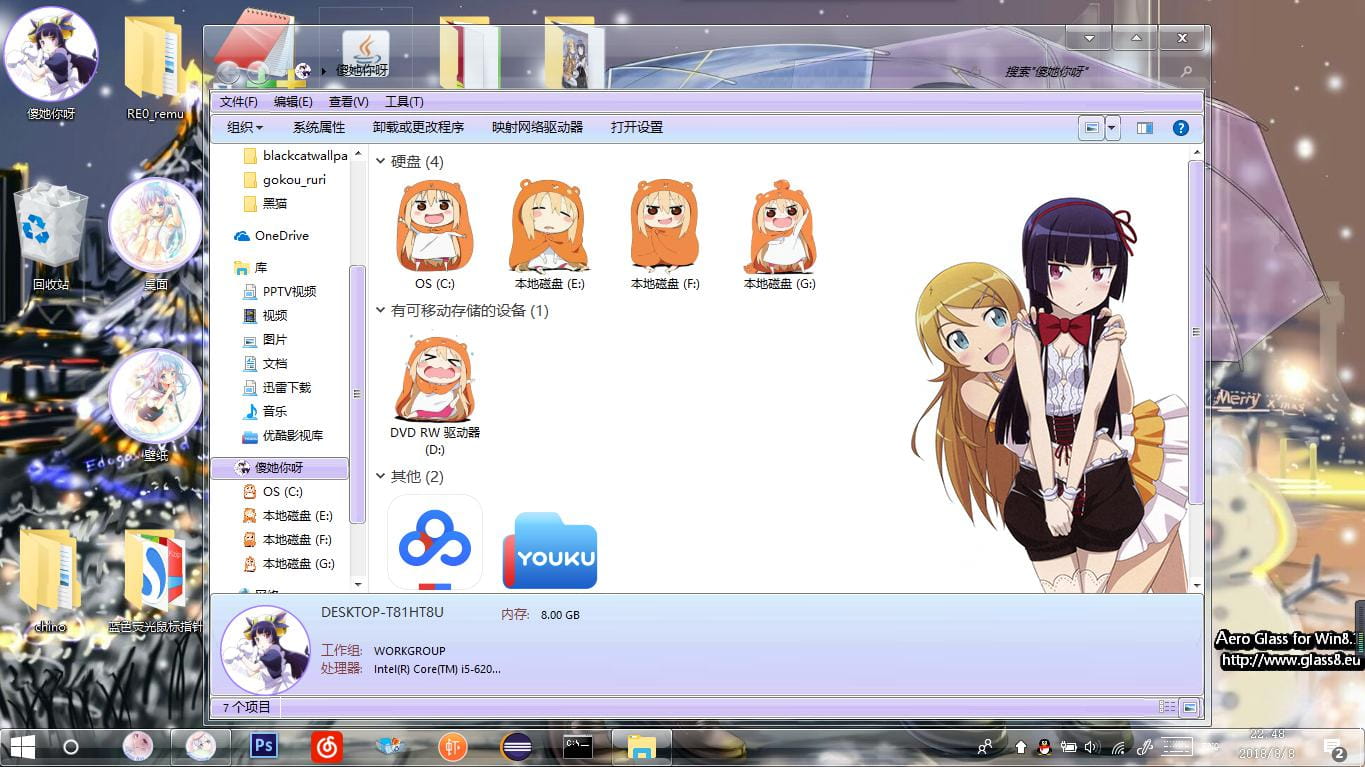Open the YOUKU library item
Viewport: 1365px width, 767px height.
point(550,550)
